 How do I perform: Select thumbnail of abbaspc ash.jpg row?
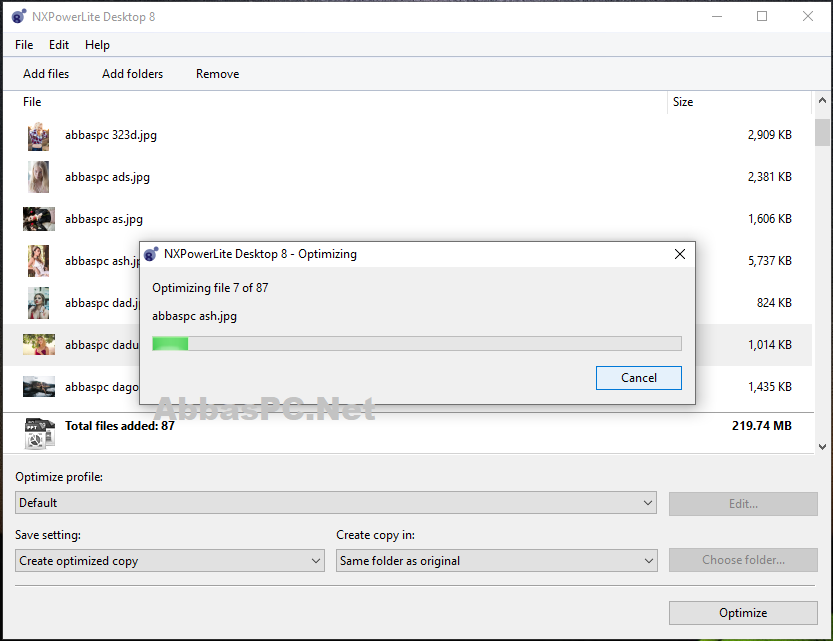pos(39,261)
